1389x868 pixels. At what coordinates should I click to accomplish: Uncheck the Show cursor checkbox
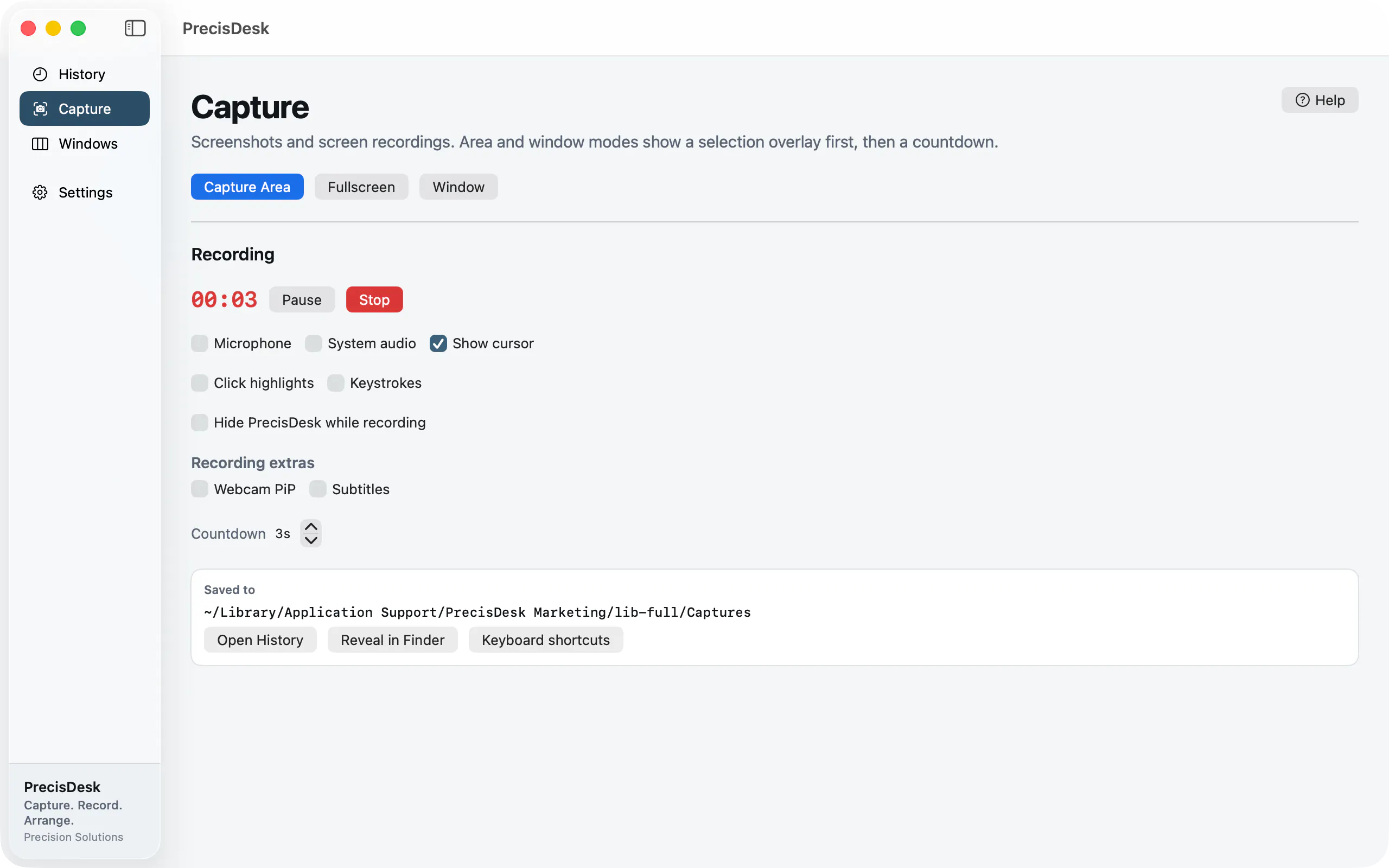(x=438, y=343)
